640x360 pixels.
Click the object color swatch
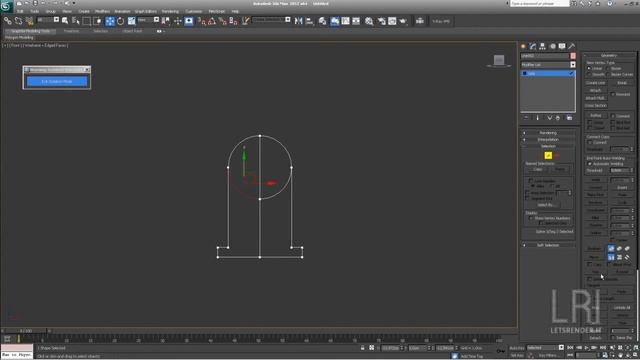tap(573, 56)
